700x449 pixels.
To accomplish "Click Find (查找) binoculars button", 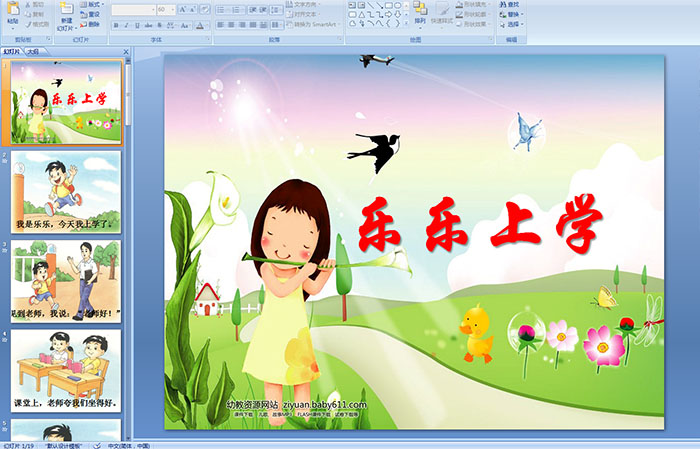I will click(x=509, y=4).
